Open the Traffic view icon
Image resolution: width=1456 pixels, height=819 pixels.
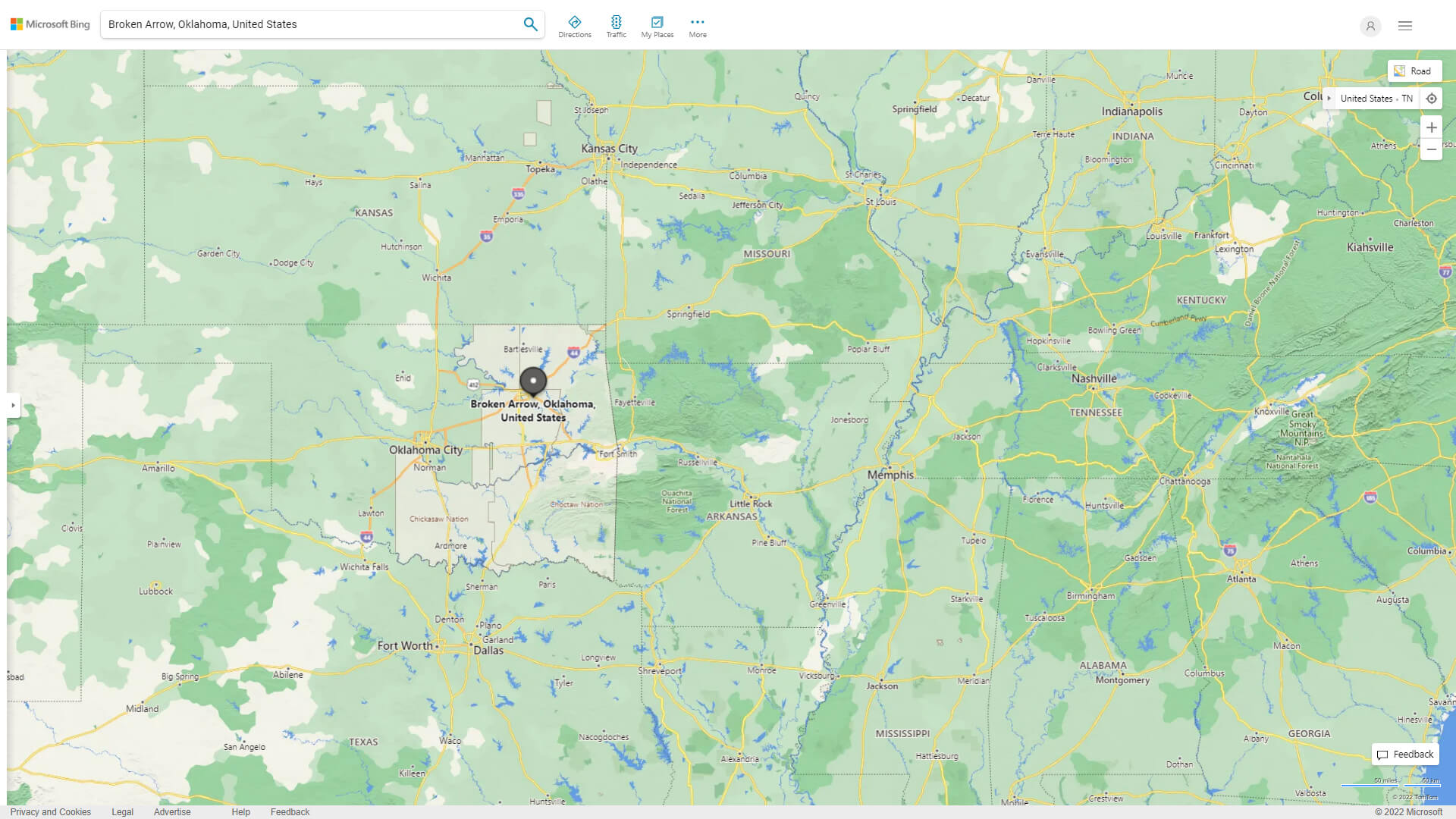617,22
